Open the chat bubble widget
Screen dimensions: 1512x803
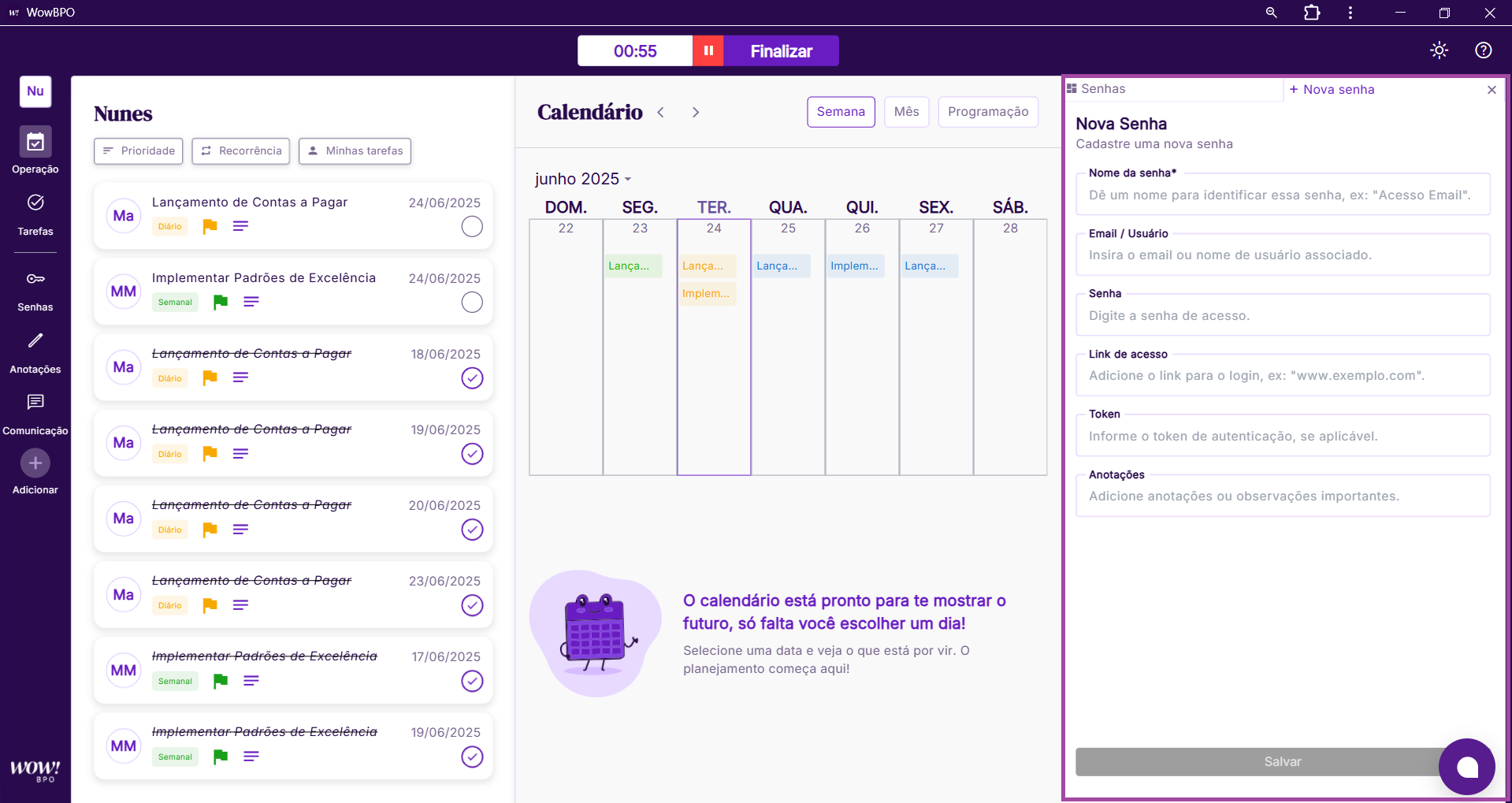coord(1466,767)
